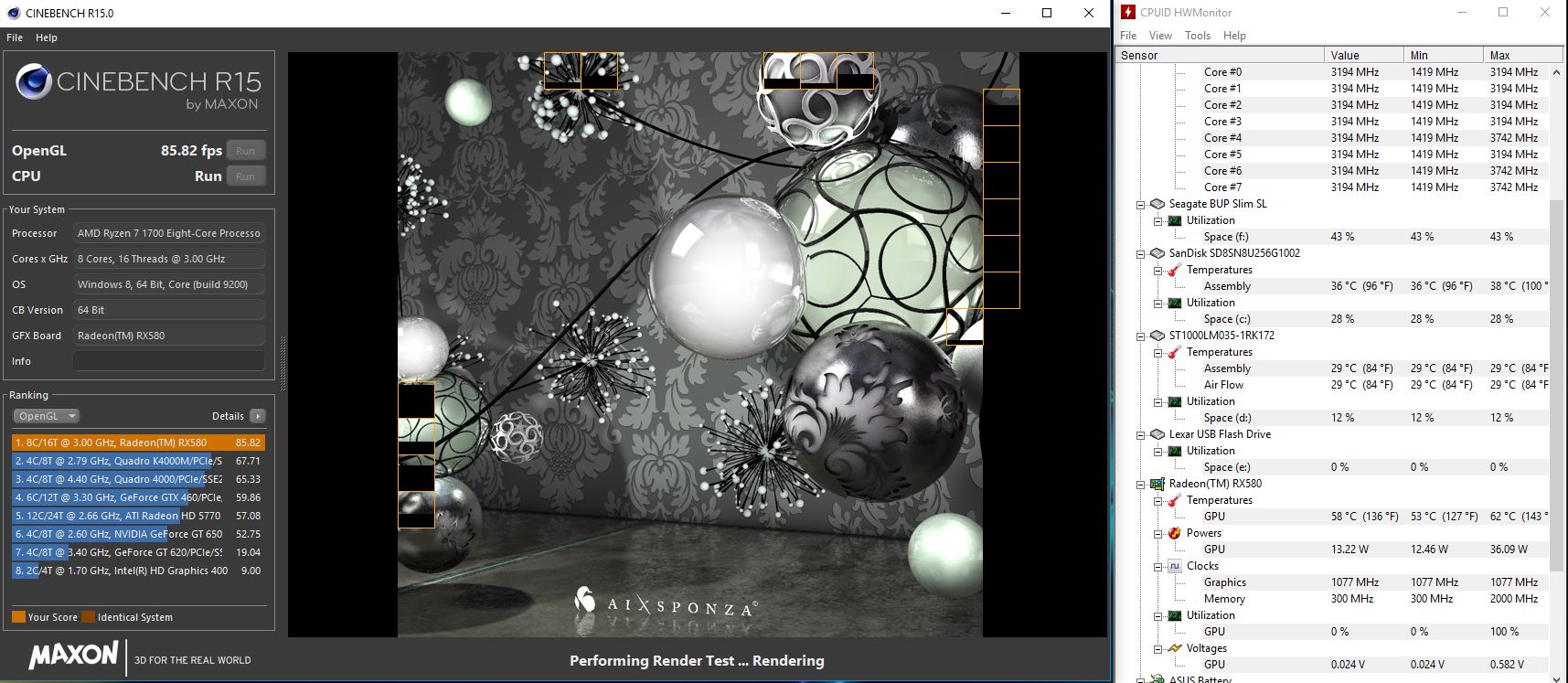Click the GPU Clocks waveform icon
Image resolution: width=1568 pixels, height=683 pixels.
(1175, 566)
